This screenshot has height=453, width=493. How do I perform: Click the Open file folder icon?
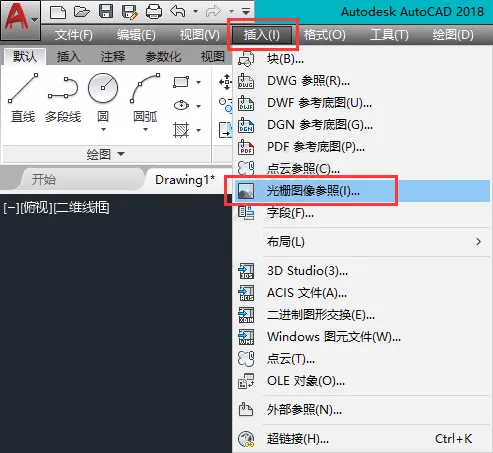81,12
